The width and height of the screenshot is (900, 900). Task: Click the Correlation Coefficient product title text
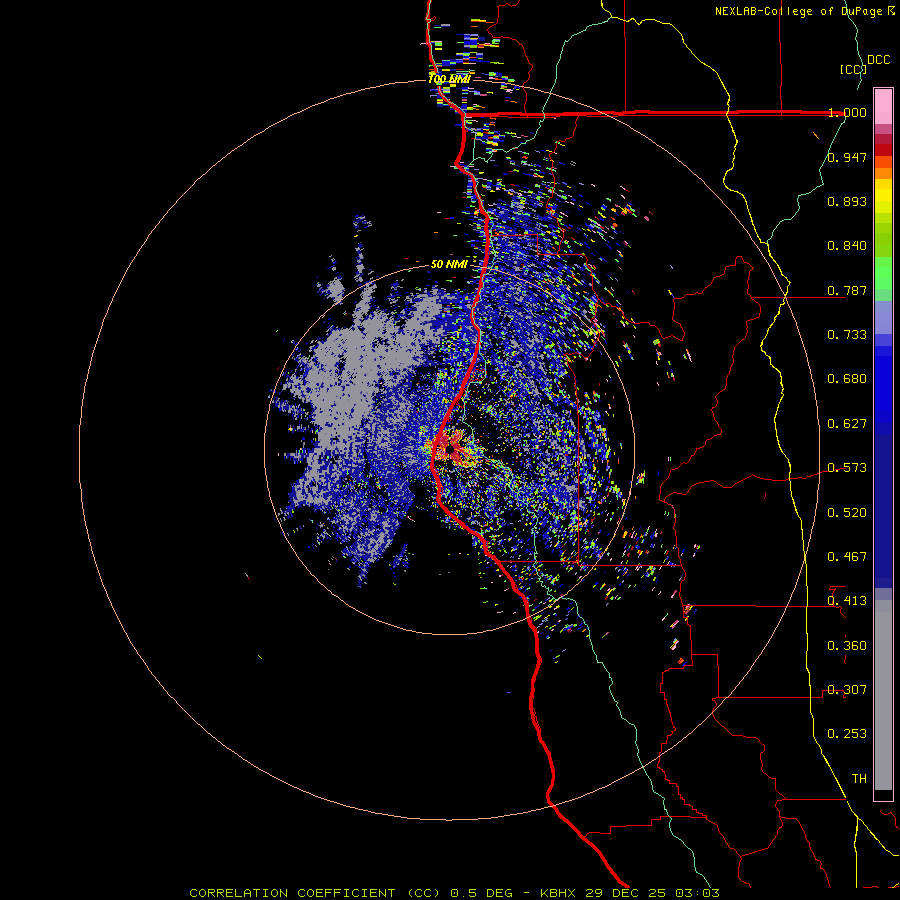coord(315,893)
